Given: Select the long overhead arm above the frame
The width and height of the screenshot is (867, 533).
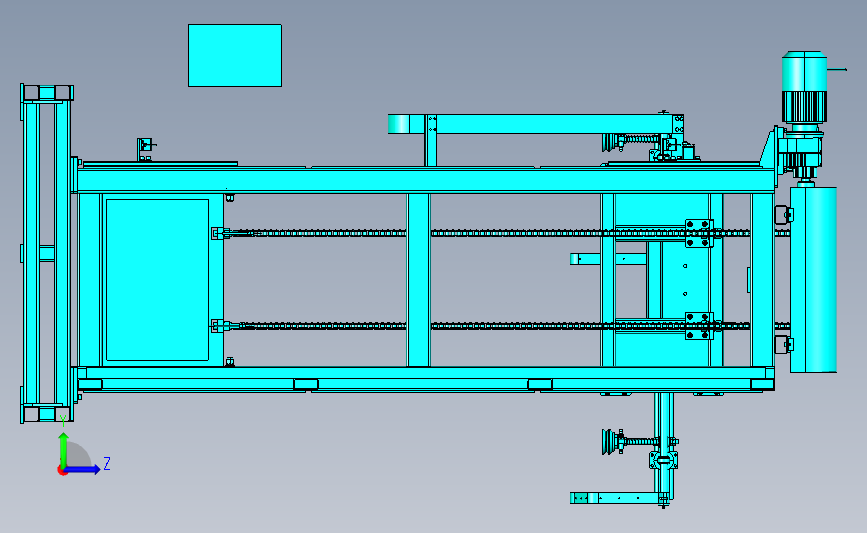Looking at the screenshot, I should pyautogui.click(x=535, y=124).
